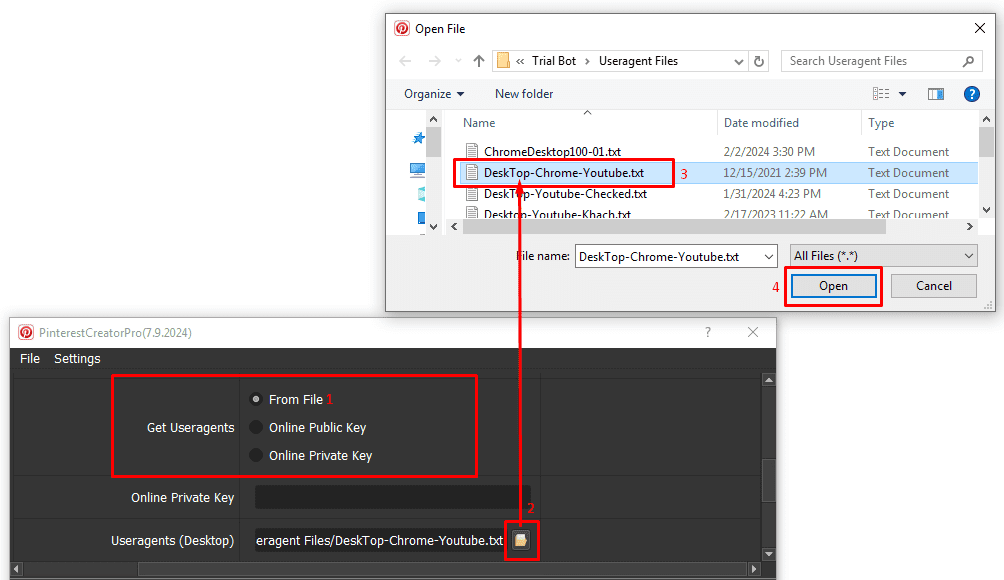Open the help question mark icon

pos(971,94)
